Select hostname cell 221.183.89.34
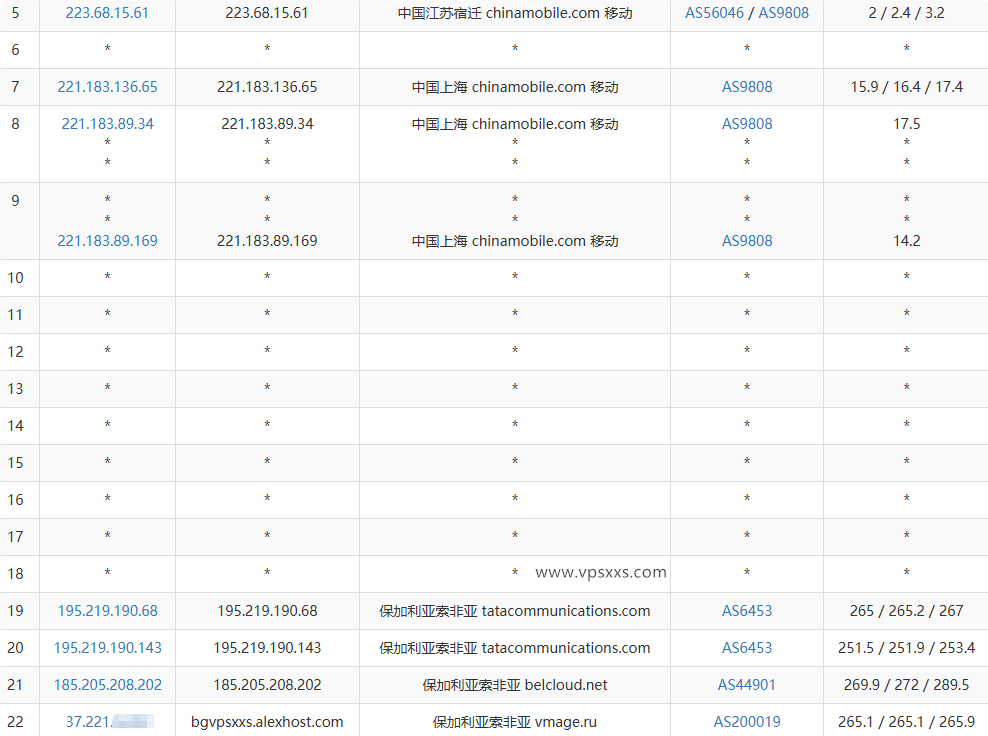The width and height of the screenshot is (988, 736). (267, 124)
